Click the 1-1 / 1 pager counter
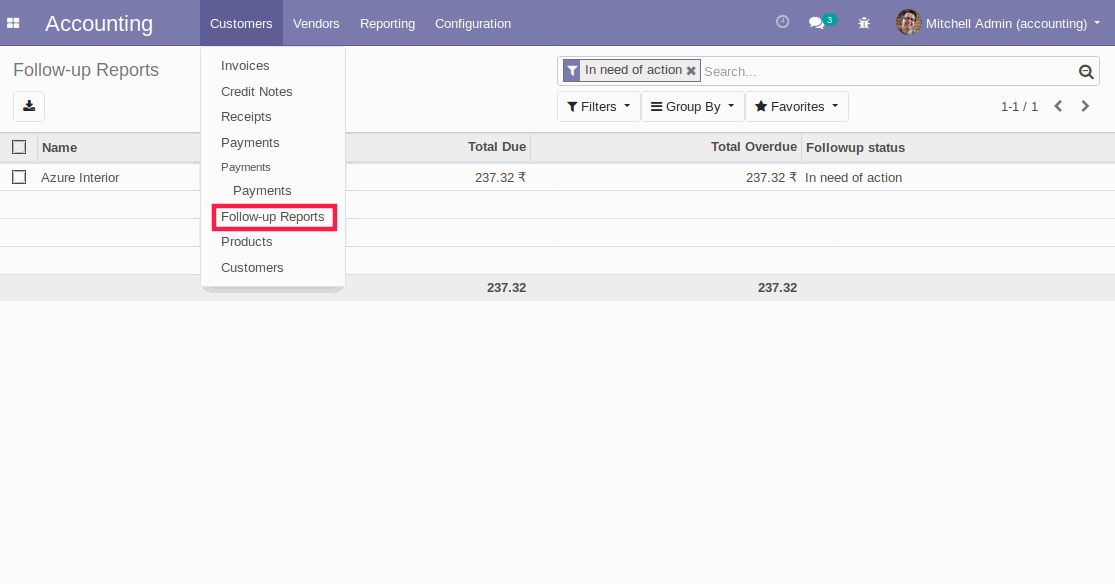1115x584 pixels. click(1019, 107)
